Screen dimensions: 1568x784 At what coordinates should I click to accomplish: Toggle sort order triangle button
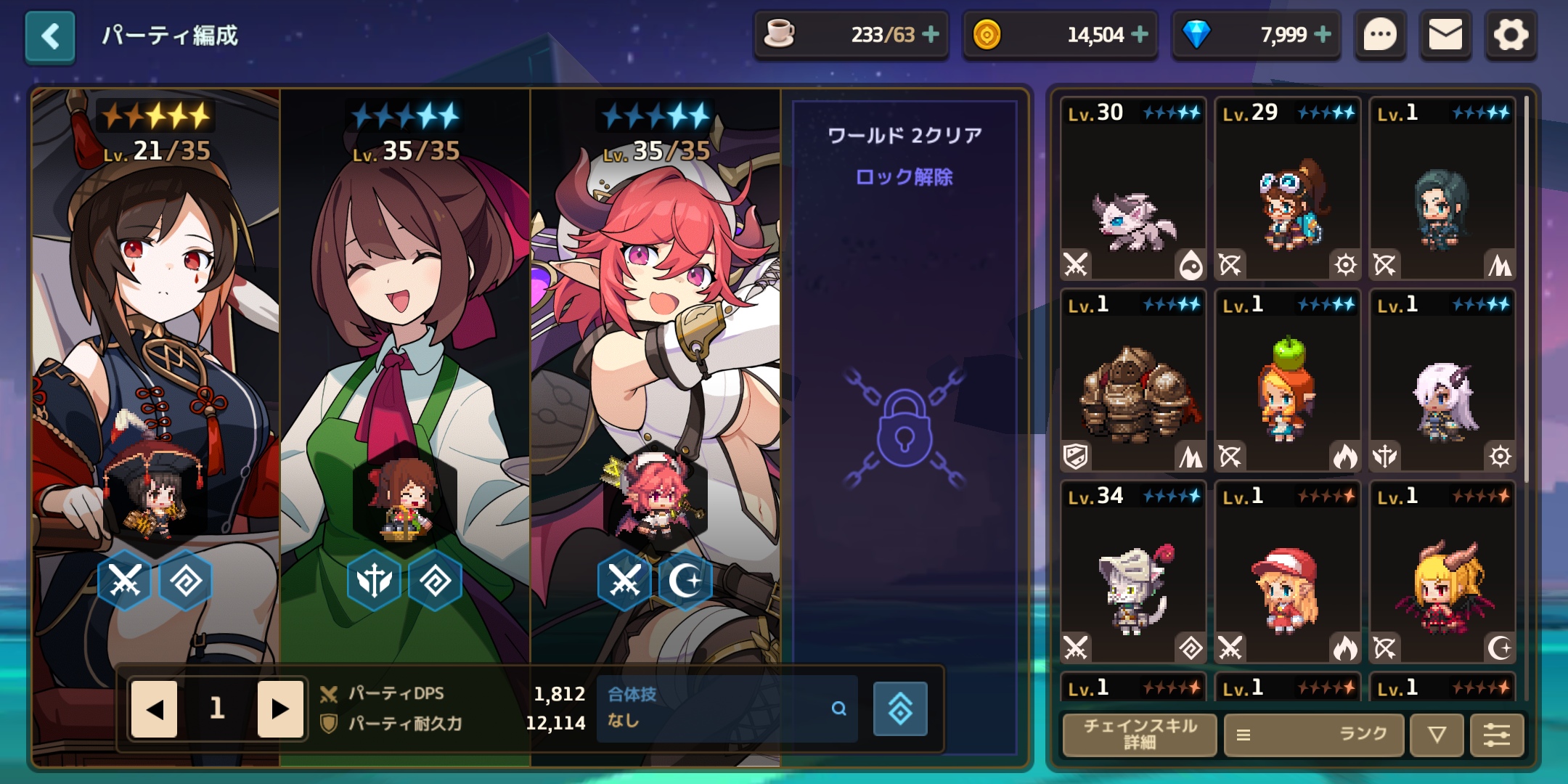pyautogui.click(x=1436, y=735)
